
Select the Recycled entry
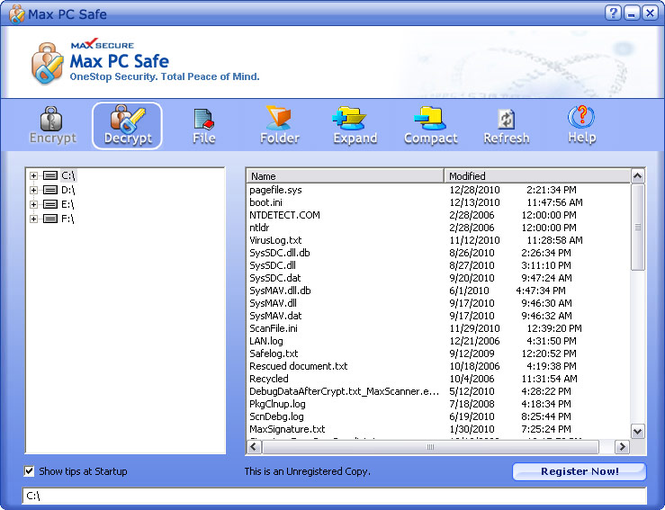click(x=268, y=379)
